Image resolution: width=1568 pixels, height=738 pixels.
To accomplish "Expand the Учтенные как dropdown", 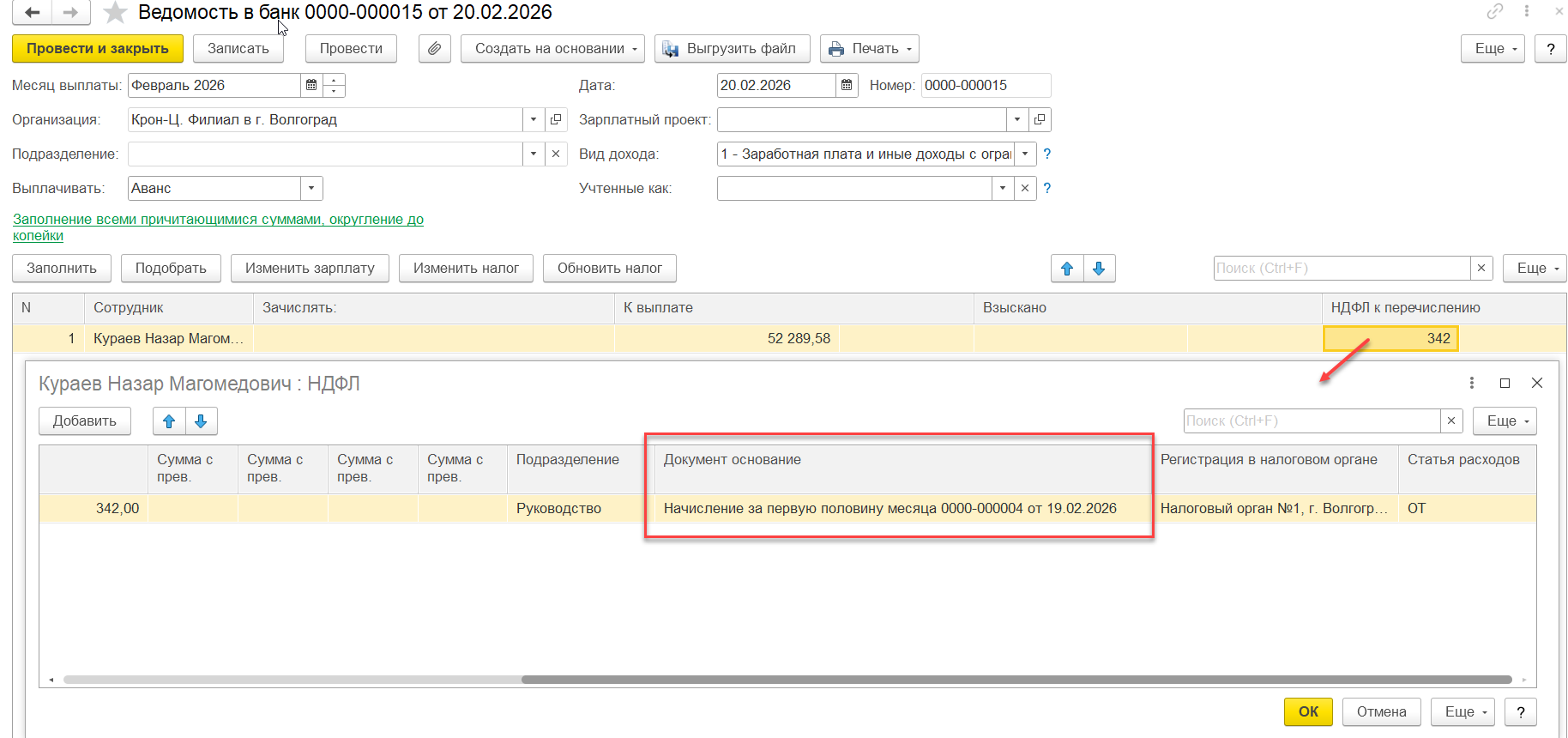I will point(1003,188).
